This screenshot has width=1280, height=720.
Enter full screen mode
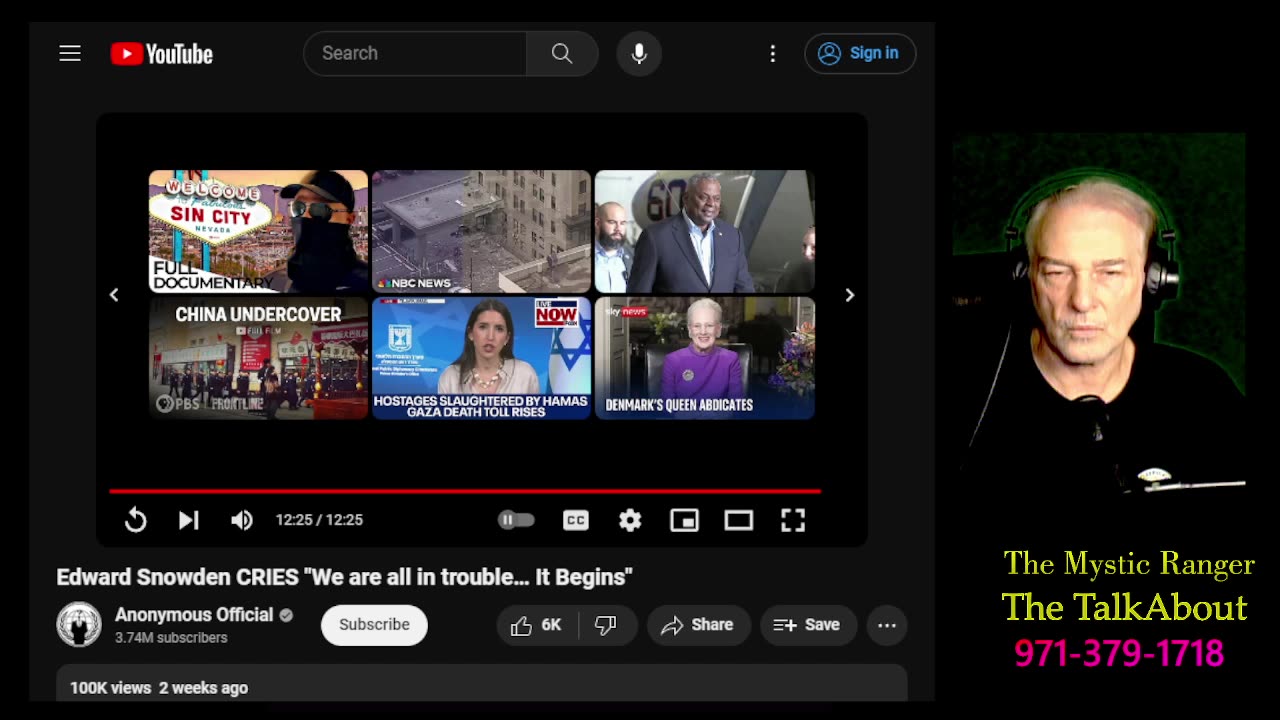pos(793,520)
